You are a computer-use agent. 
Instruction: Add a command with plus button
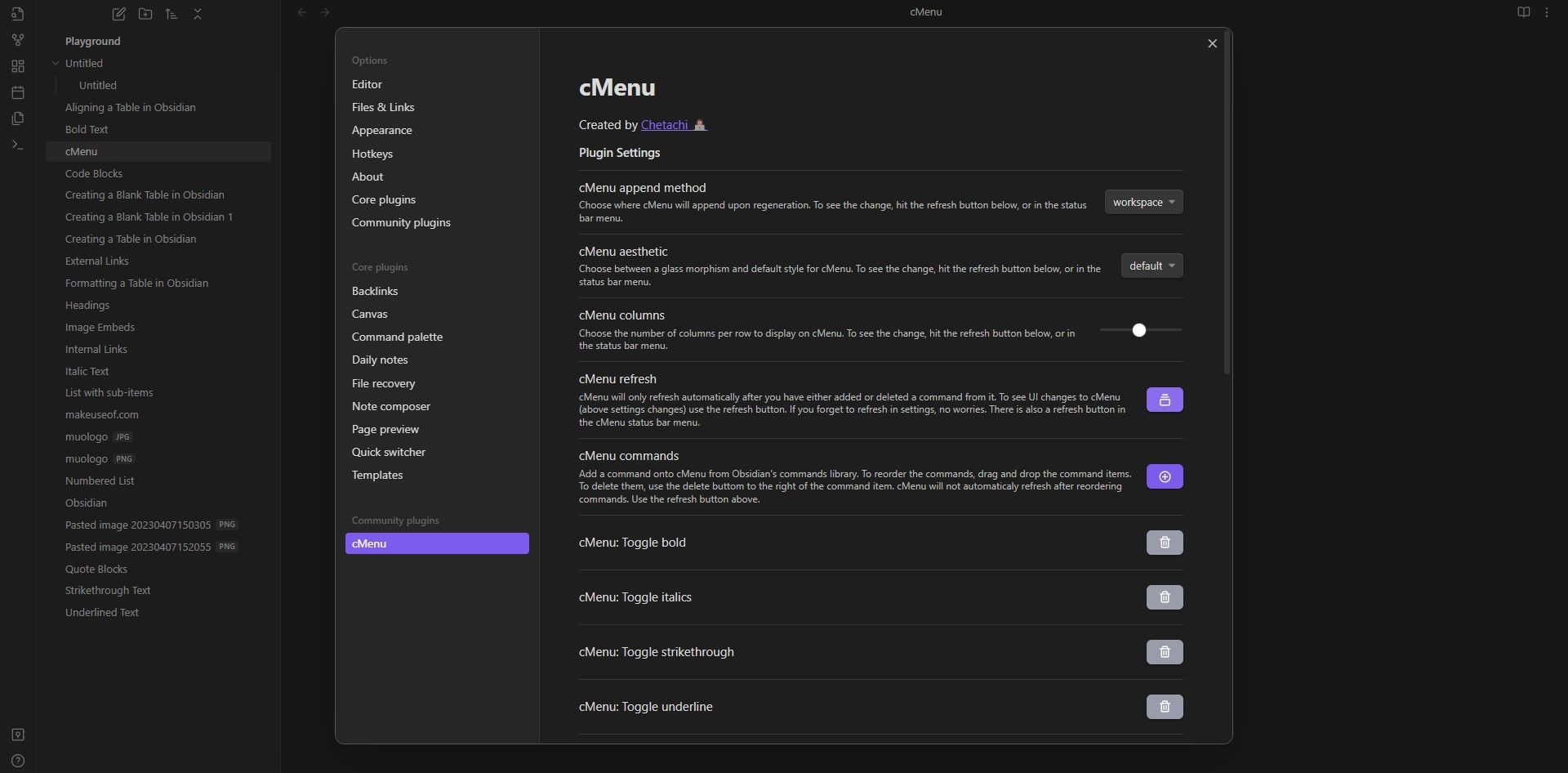click(1165, 476)
